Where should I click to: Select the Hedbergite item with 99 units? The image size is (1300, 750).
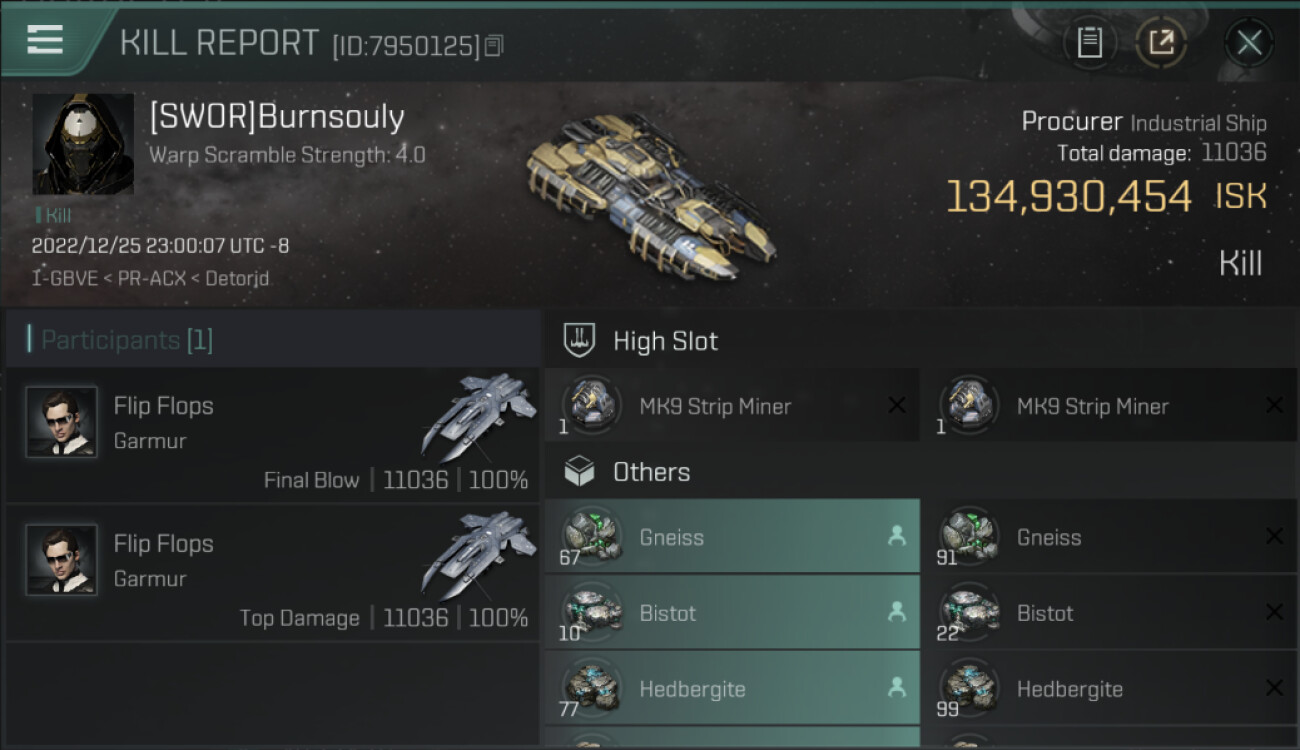1109,689
